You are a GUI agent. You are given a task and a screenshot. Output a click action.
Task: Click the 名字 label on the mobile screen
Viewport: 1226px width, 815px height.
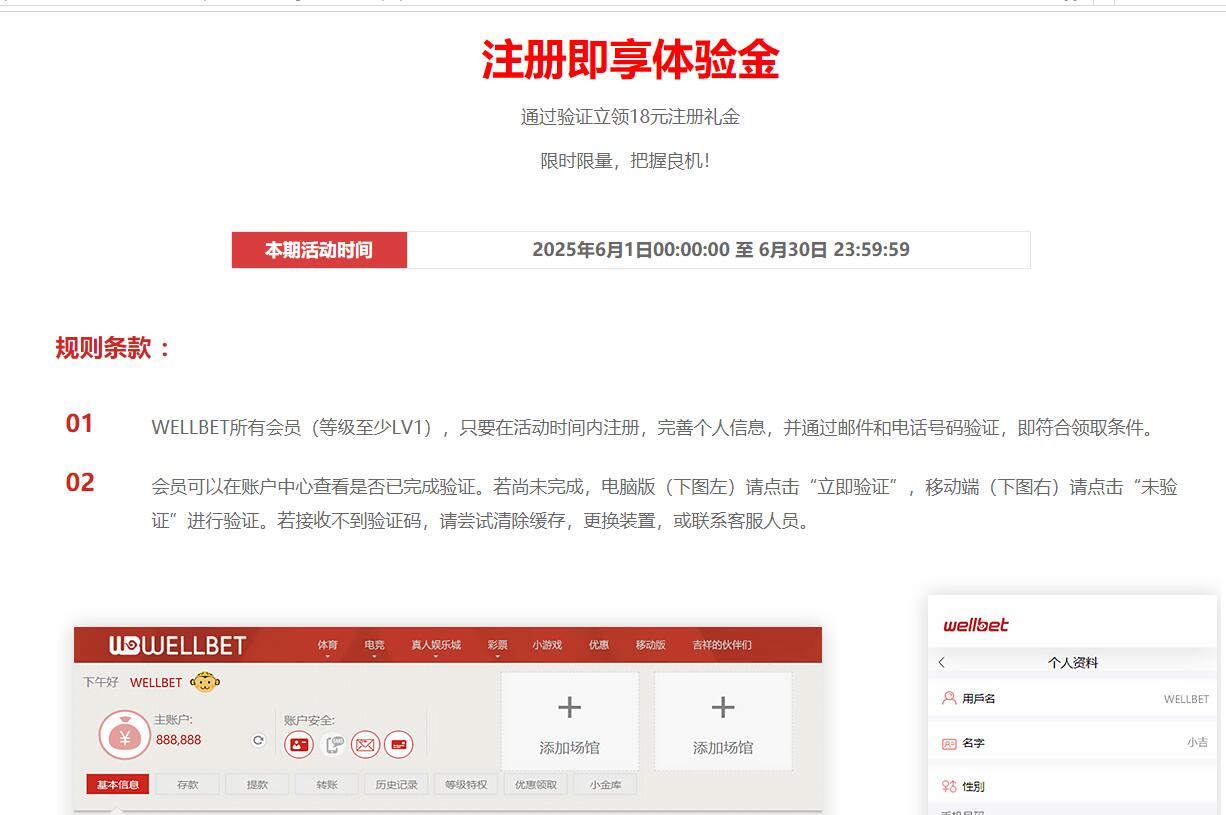point(973,743)
